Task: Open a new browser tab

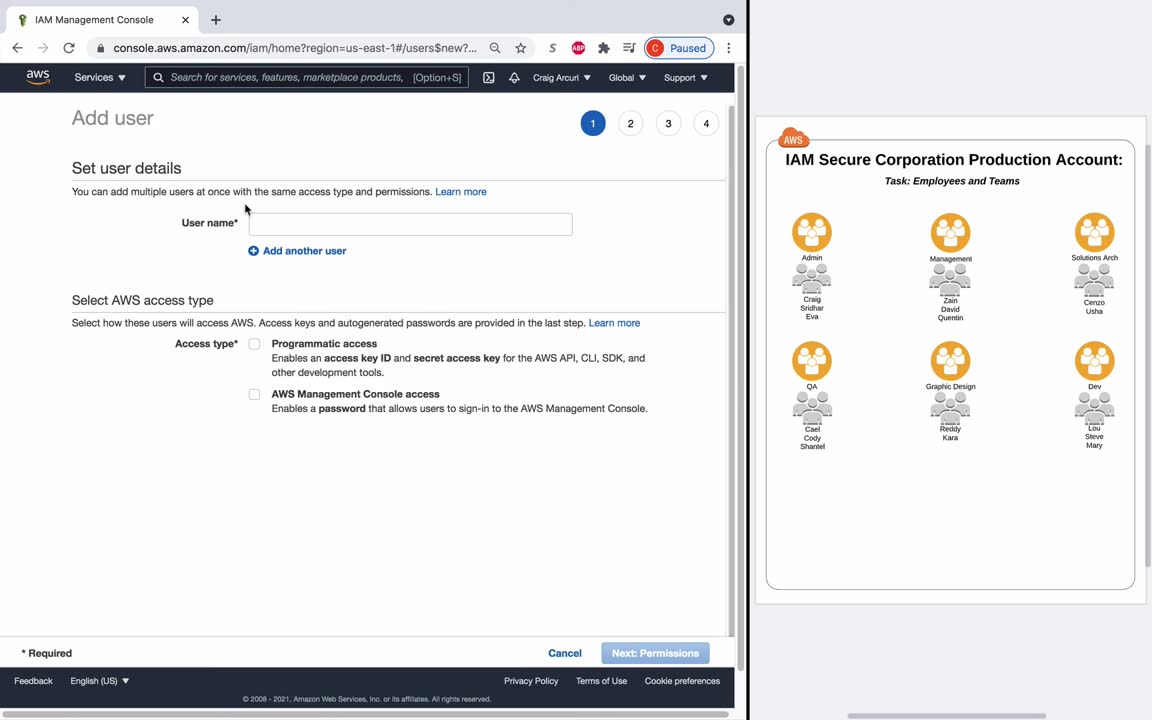Action: [x=215, y=20]
